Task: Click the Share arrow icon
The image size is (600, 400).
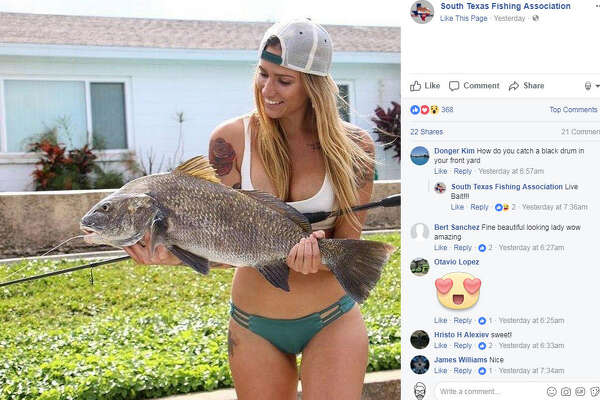Action: [x=514, y=86]
